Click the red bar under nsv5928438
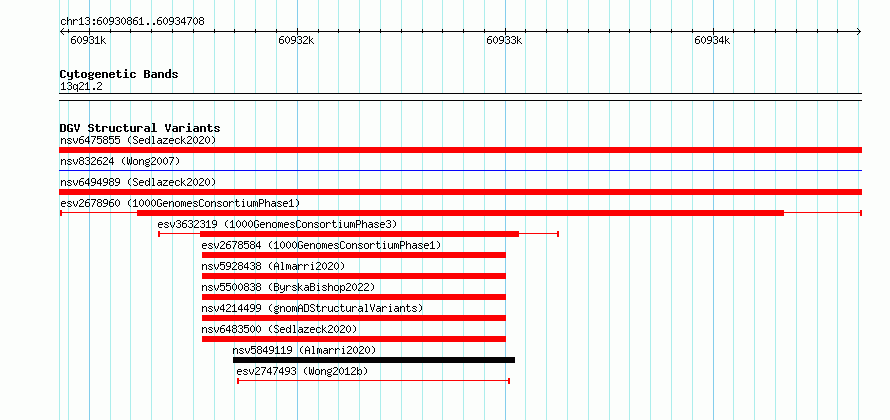This screenshot has width=890, height=420. [x=354, y=276]
